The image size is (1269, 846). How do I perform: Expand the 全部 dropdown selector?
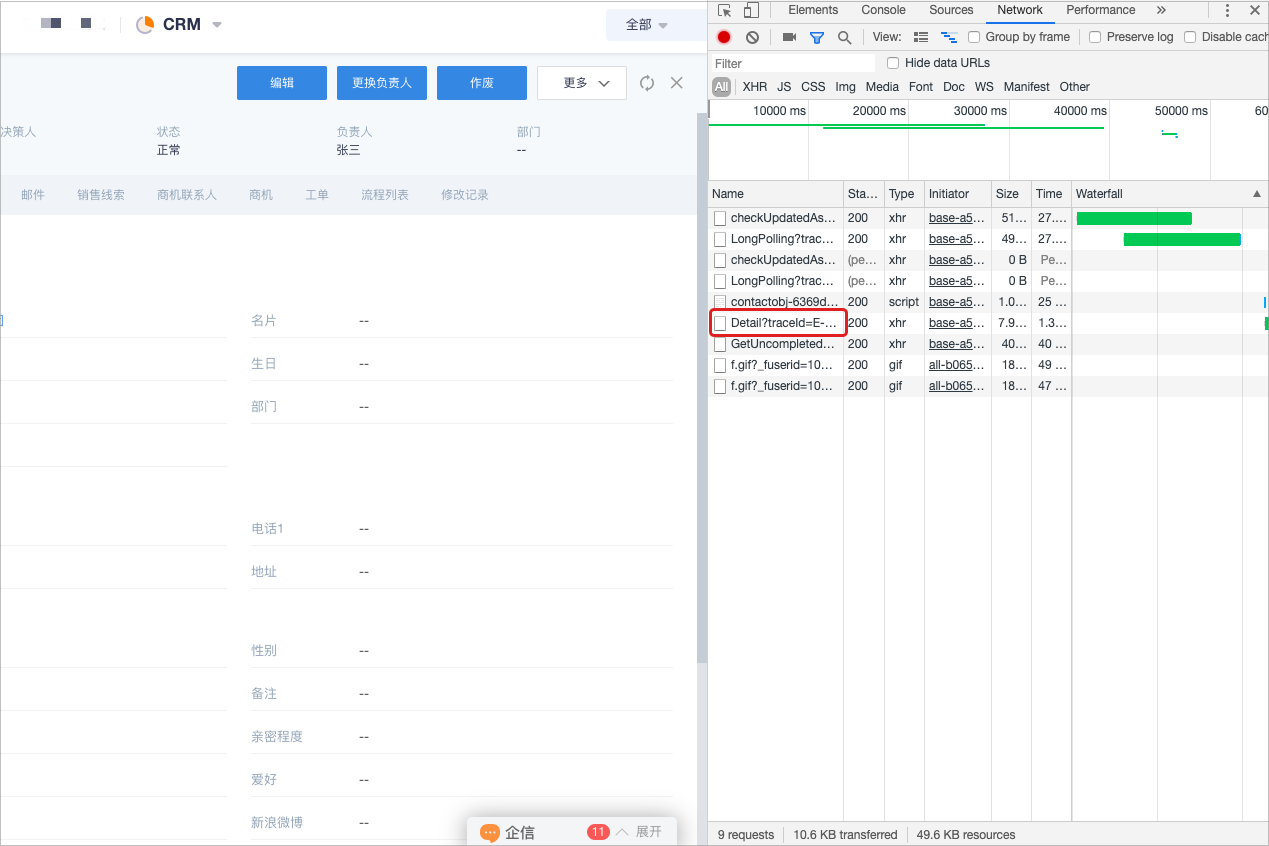647,24
